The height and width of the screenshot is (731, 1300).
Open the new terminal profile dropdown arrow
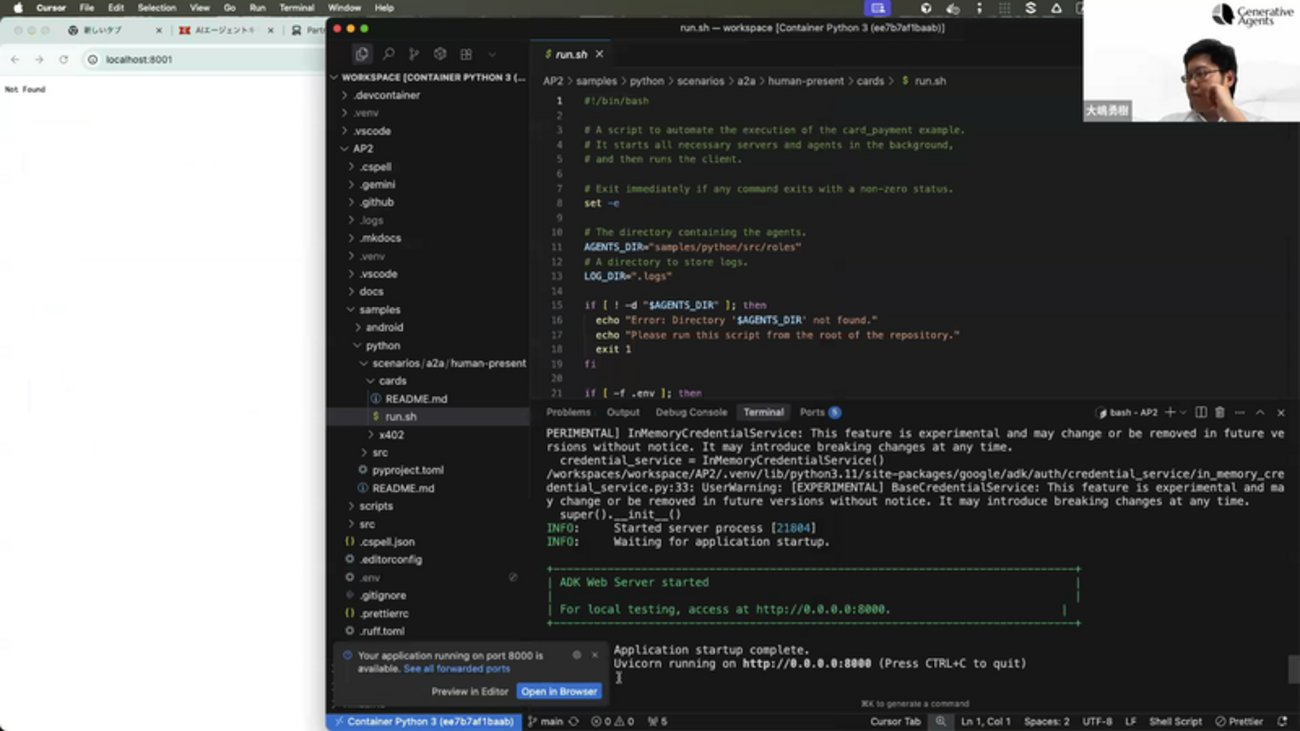[1183, 412]
